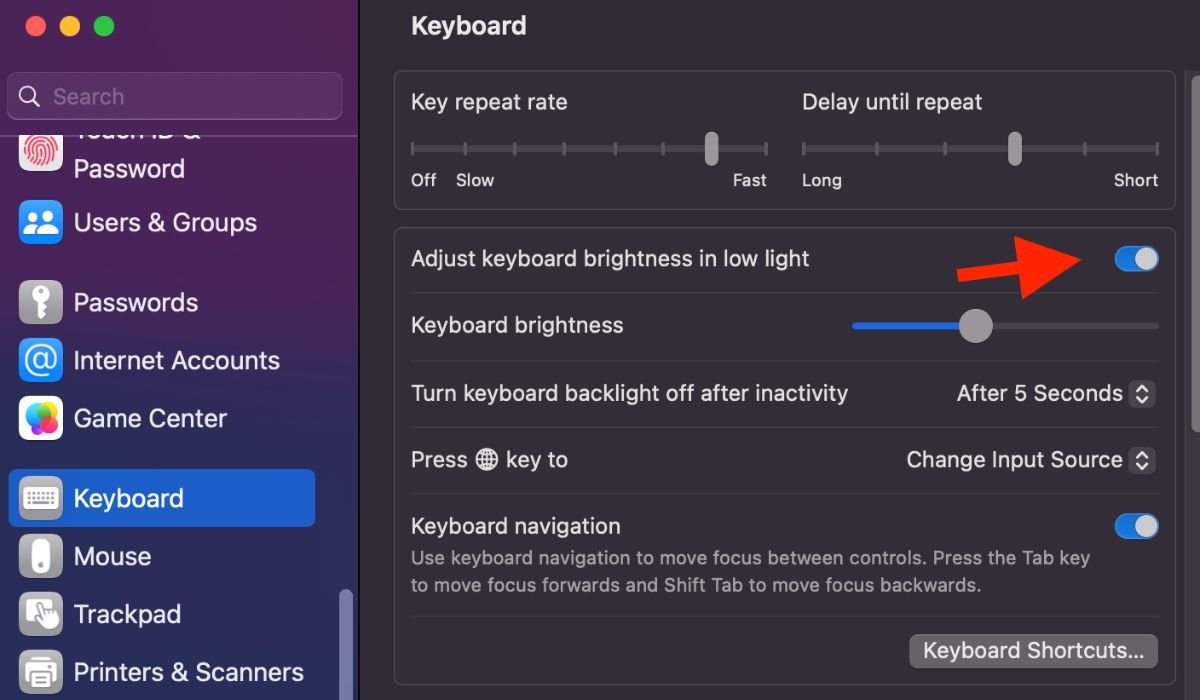Click the green window zoom button
Image resolution: width=1200 pixels, height=700 pixels.
[x=104, y=27]
